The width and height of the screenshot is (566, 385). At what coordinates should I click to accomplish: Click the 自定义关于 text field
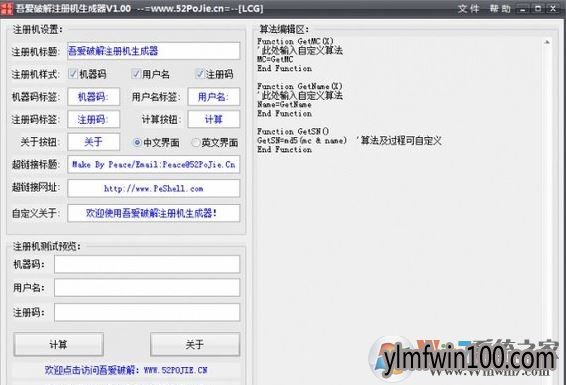pos(153,213)
